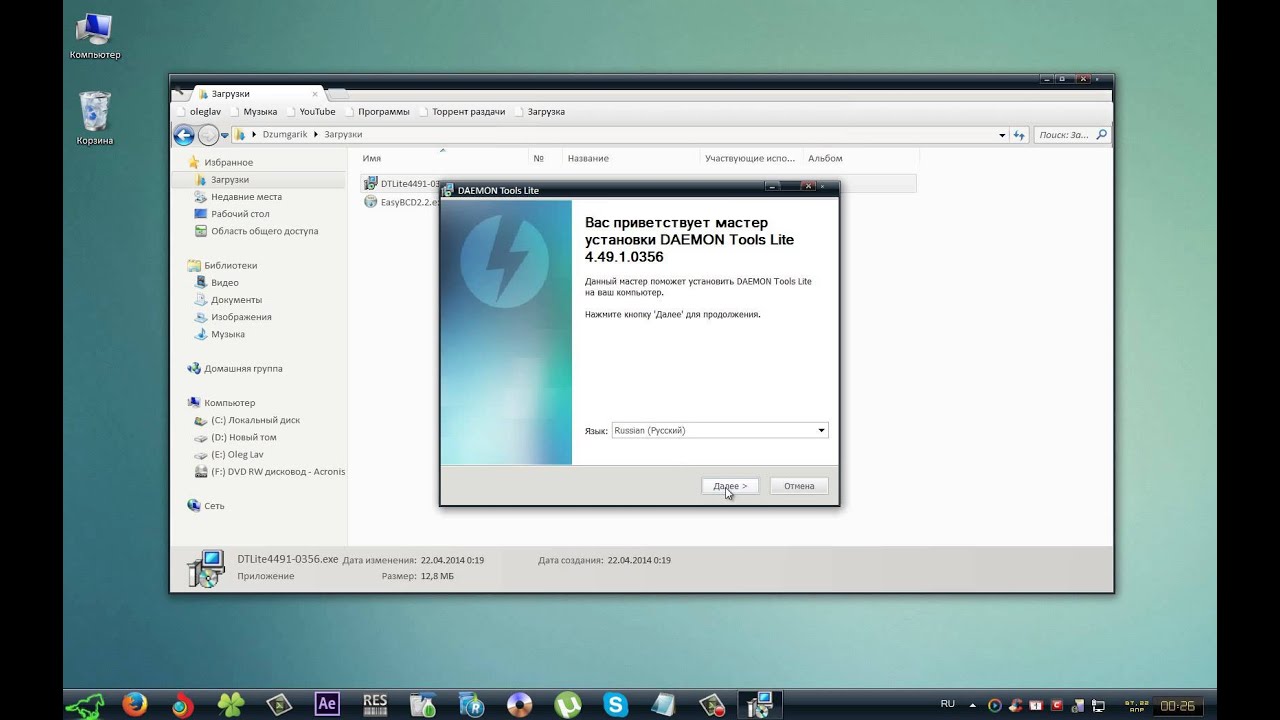This screenshot has width=1280, height=720.
Task: Open Документы library
Action: click(x=236, y=300)
